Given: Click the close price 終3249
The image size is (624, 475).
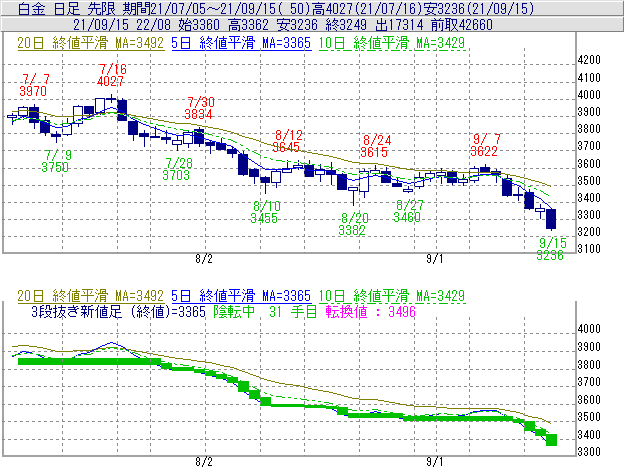Looking at the screenshot, I should coord(346,25).
